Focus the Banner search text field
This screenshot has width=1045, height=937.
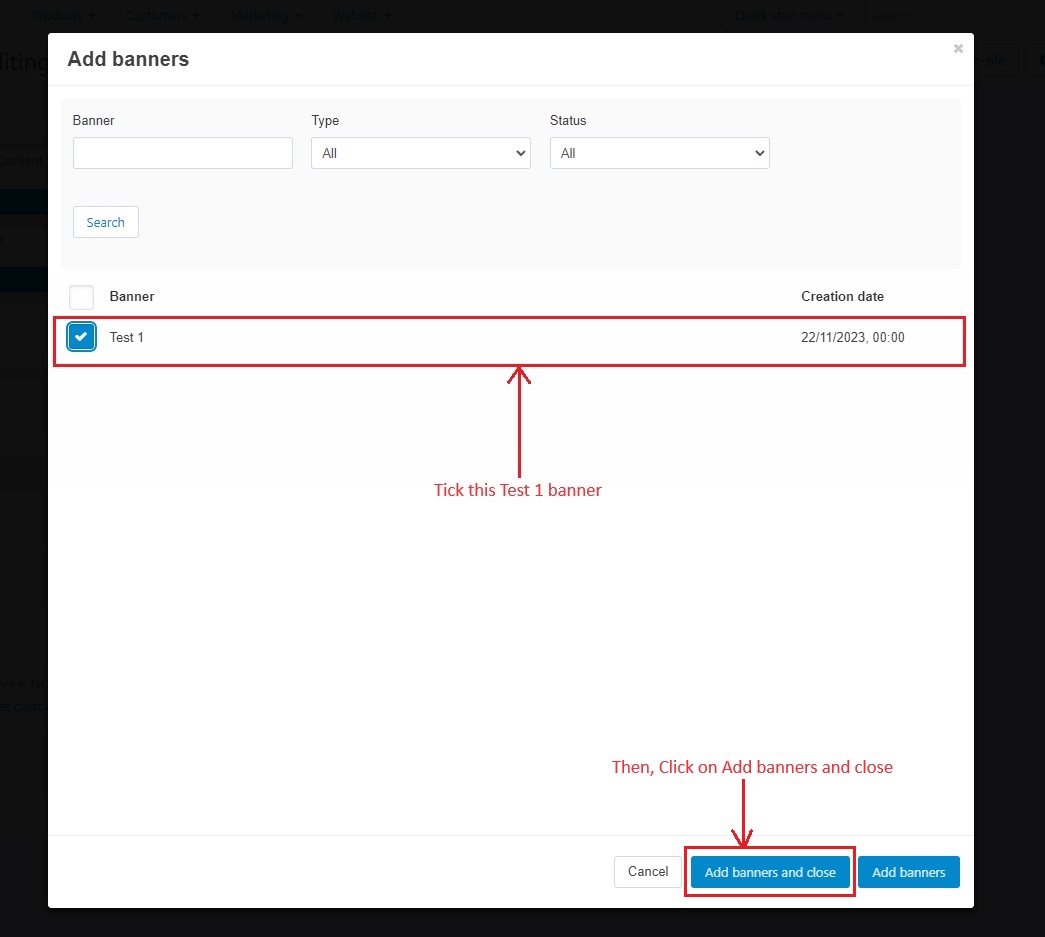coord(183,153)
